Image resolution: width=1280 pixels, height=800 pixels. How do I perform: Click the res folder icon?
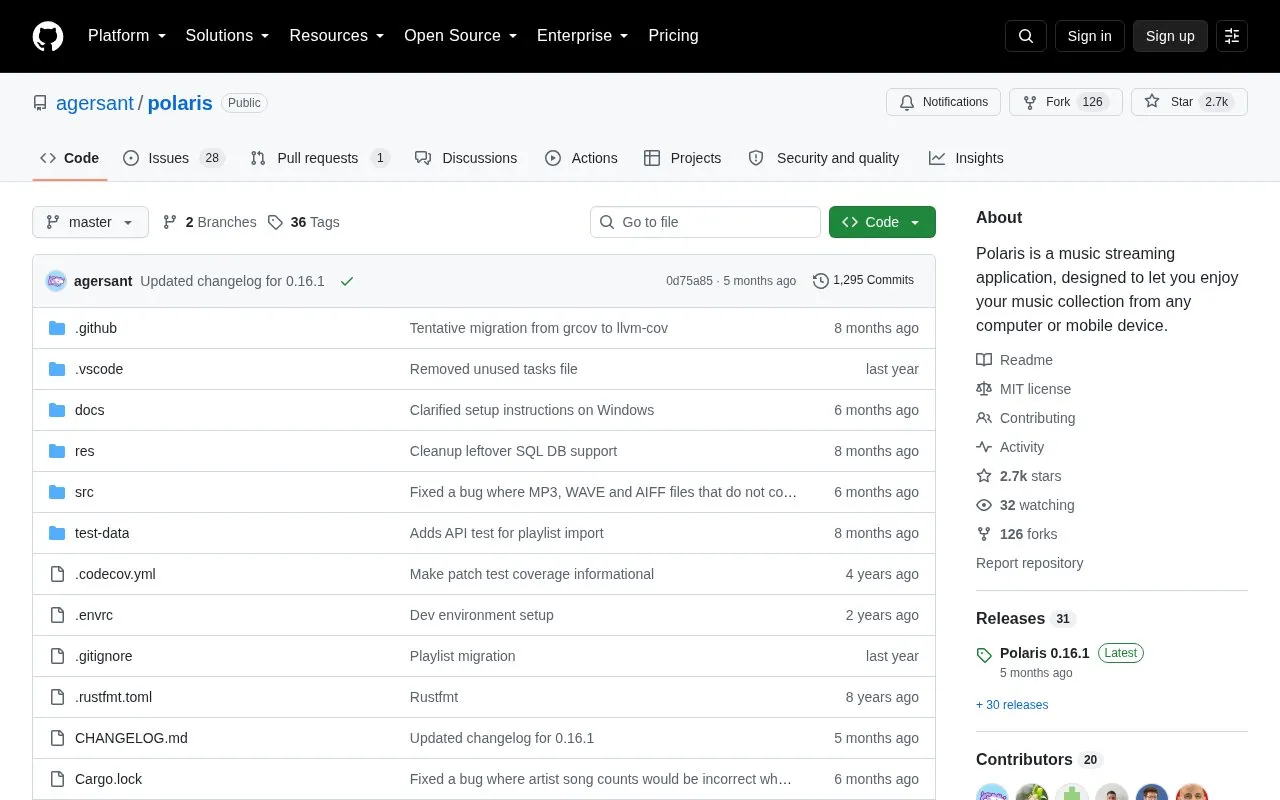[x=57, y=451]
